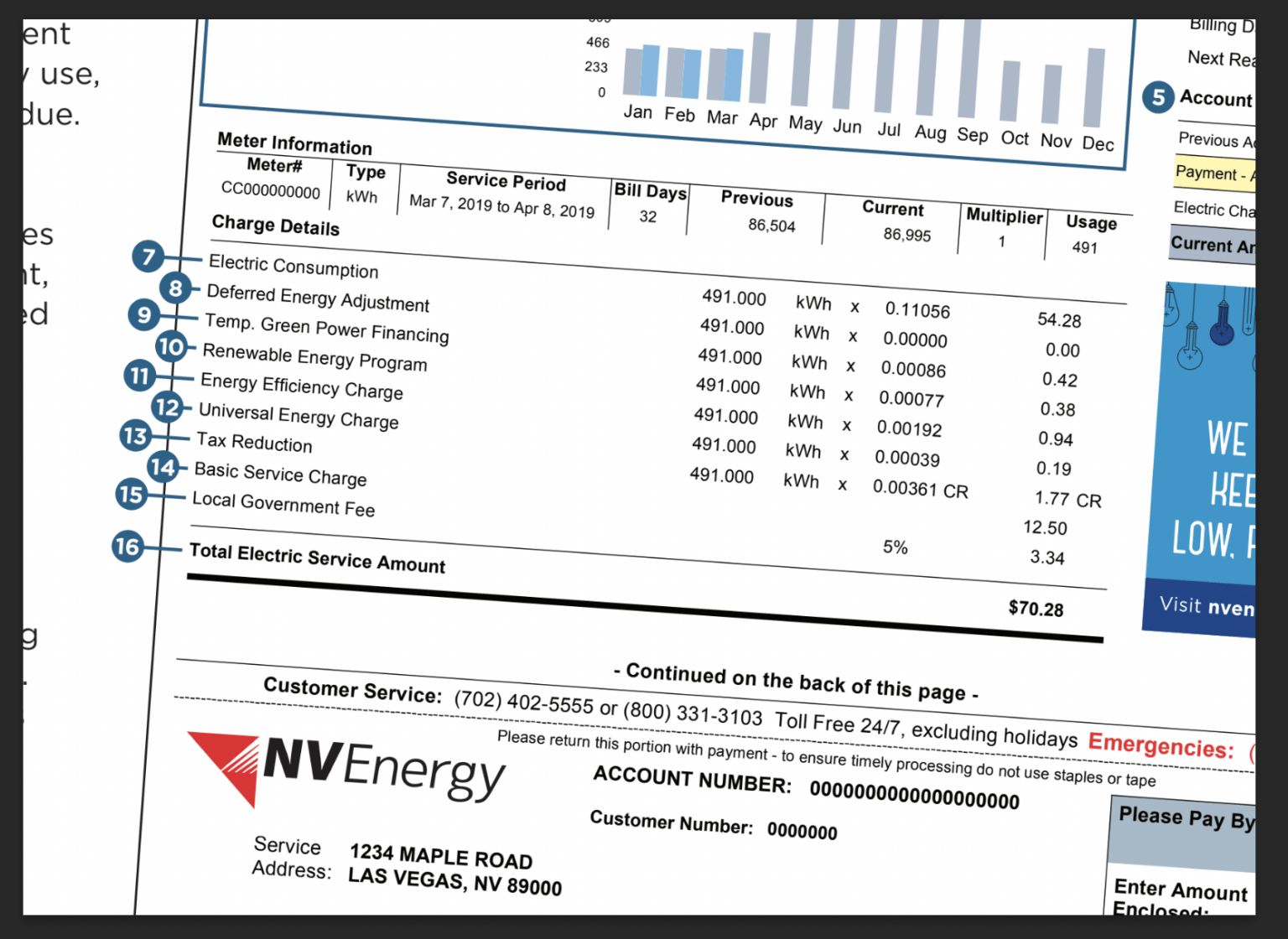Click address line 'LAS VEGAS, NV 89000'
The image size is (1288, 939).
pyautogui.click(x=454, y=881)
